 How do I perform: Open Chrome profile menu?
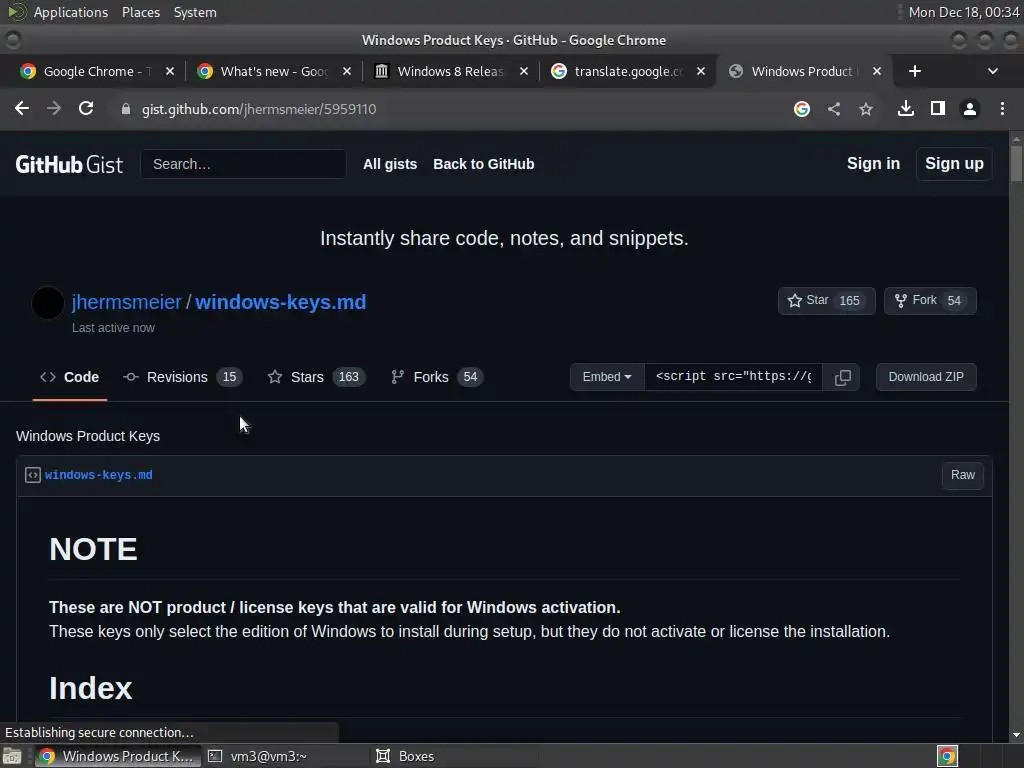(x=970, y=109)
